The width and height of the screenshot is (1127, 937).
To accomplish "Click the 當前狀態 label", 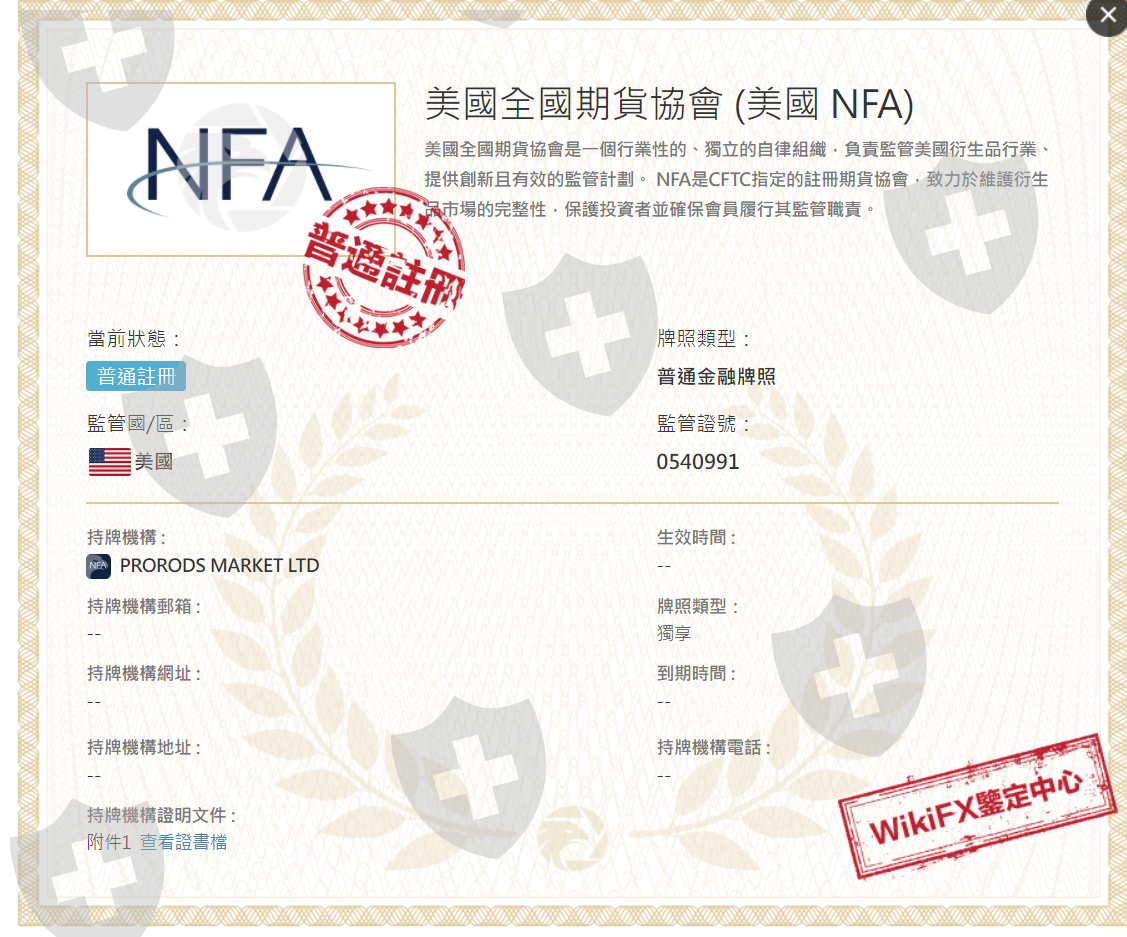I will pyautogui.click(x=134, y=338).
